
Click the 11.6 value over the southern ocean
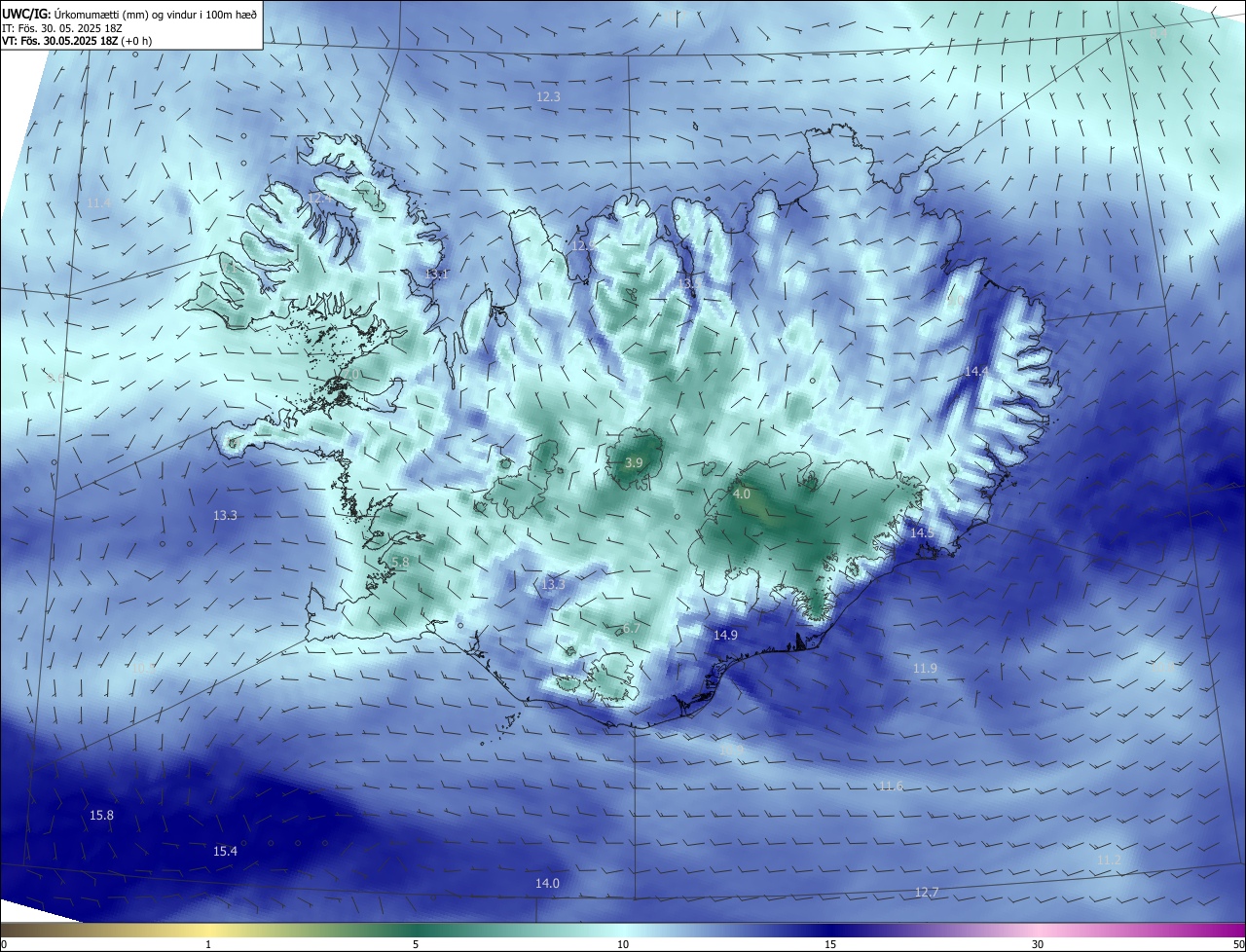tap(891, 787)
